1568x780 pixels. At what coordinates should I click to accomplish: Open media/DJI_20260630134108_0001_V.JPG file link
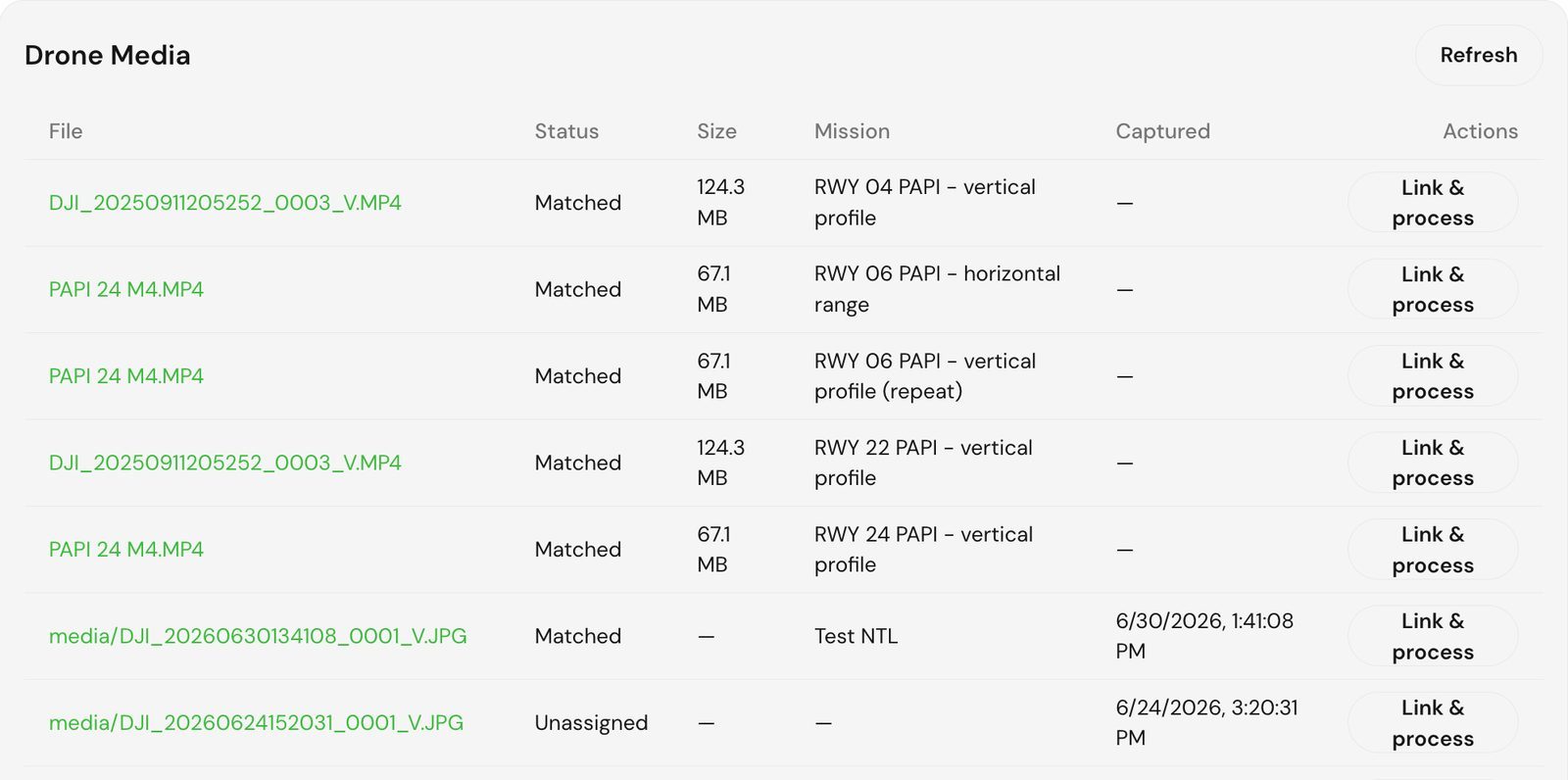(258, 636)
